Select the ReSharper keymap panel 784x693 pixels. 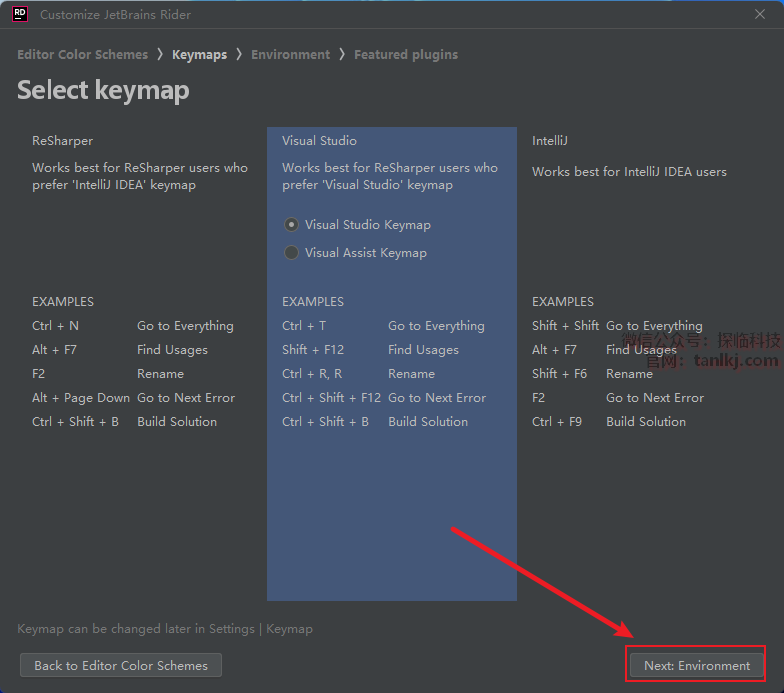click(62, 141)
